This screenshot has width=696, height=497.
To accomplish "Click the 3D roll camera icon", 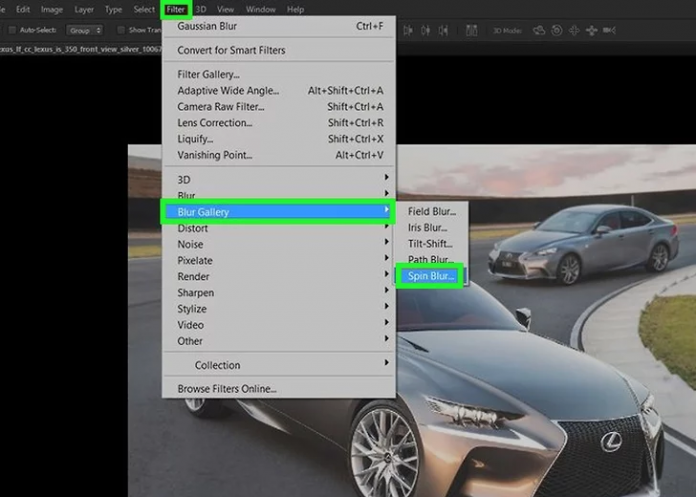I will 558,30.
